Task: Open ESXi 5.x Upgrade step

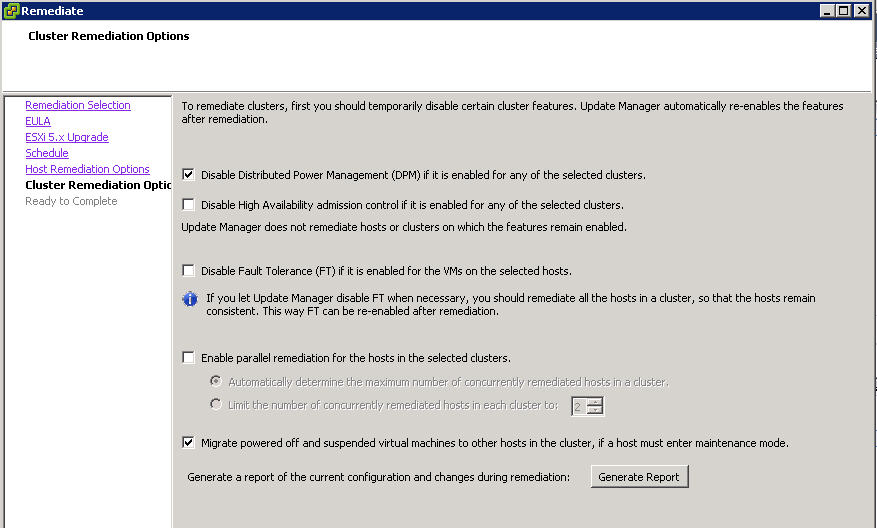Action: point(67,137)
